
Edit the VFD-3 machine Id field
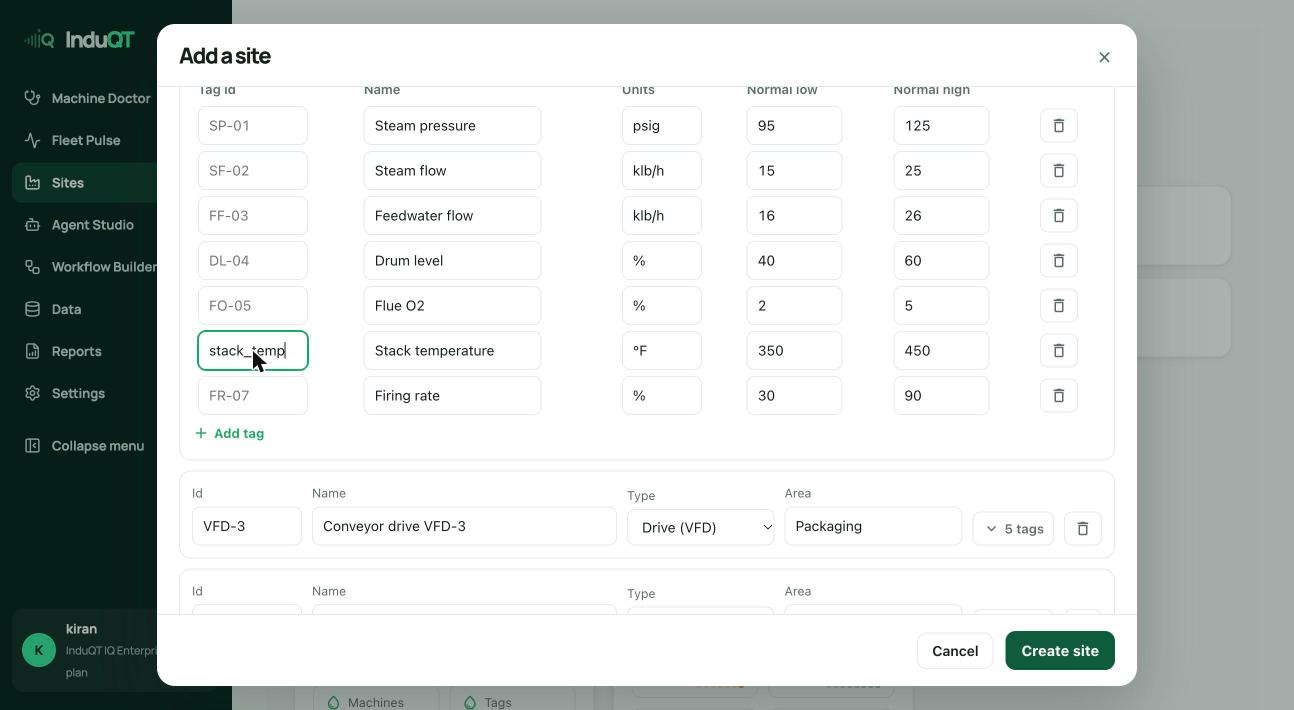(x=247, y=526)
